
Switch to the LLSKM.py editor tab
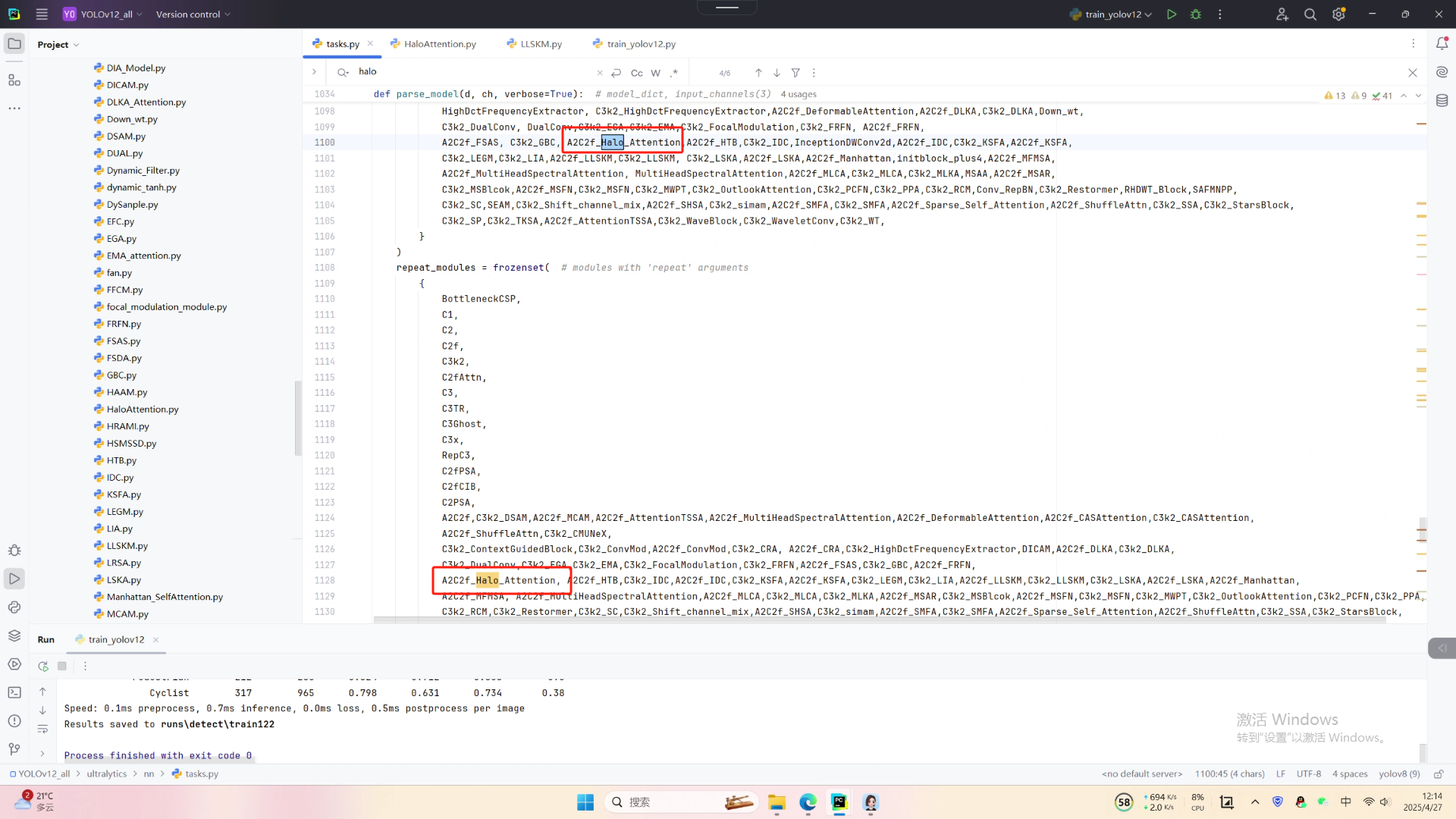[x=541, y=44]
